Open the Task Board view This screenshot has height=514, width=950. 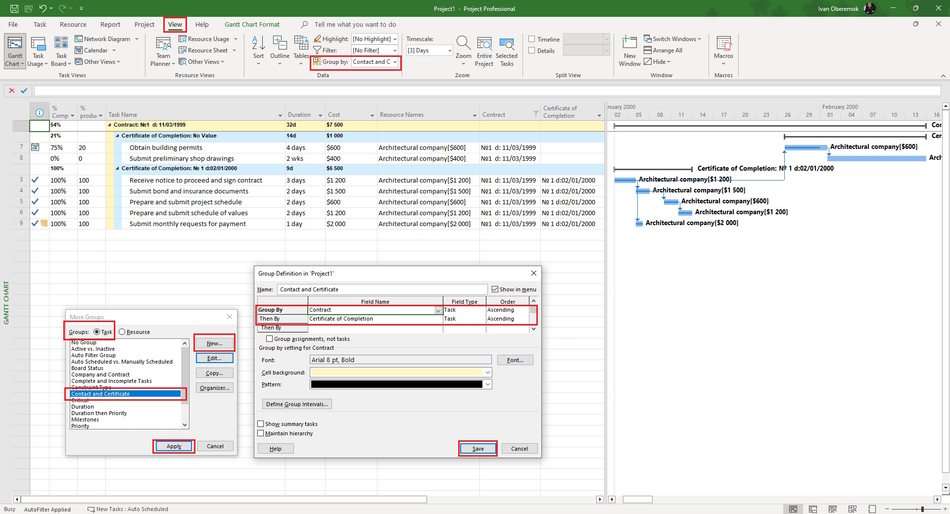click(61, 51)
